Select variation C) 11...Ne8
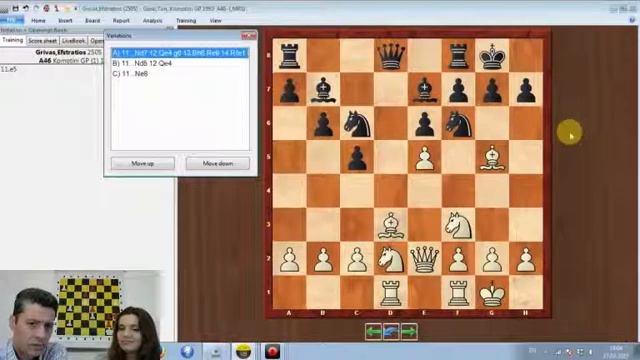Image resolution: width=640 pixels, height=360 pixels. pyautogui.click(x=180, y=74)
